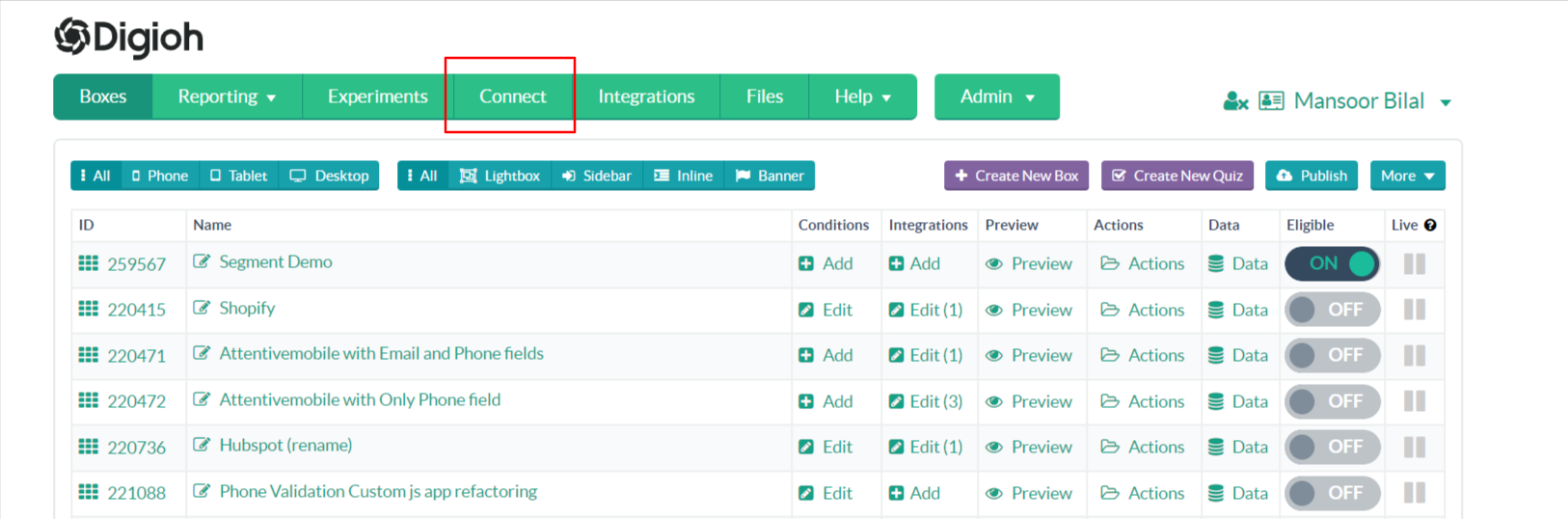Click pause icon in Shopify Live column
Viewport: 1568px width, 519px height.
(1415, 309)
